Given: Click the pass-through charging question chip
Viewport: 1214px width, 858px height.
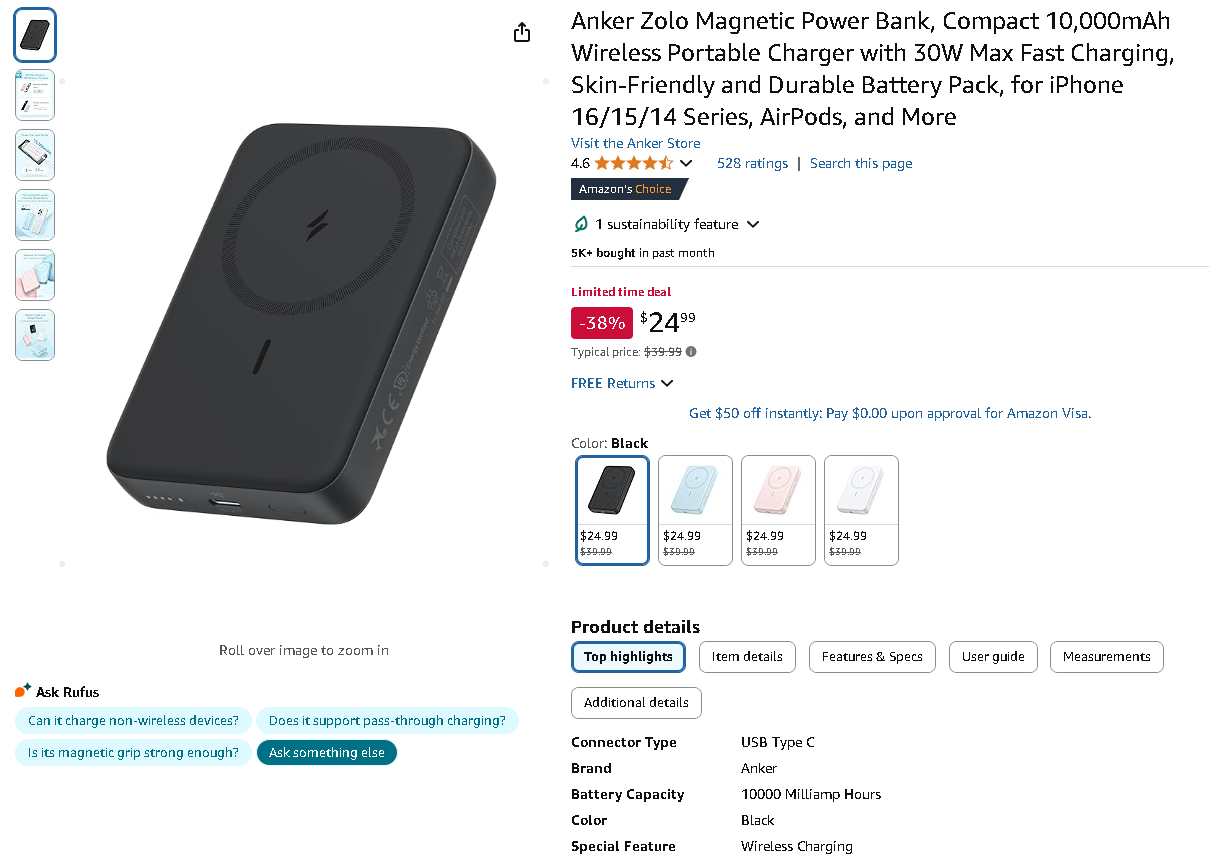Looking at the screenshot, I should [x=387, y=720].
